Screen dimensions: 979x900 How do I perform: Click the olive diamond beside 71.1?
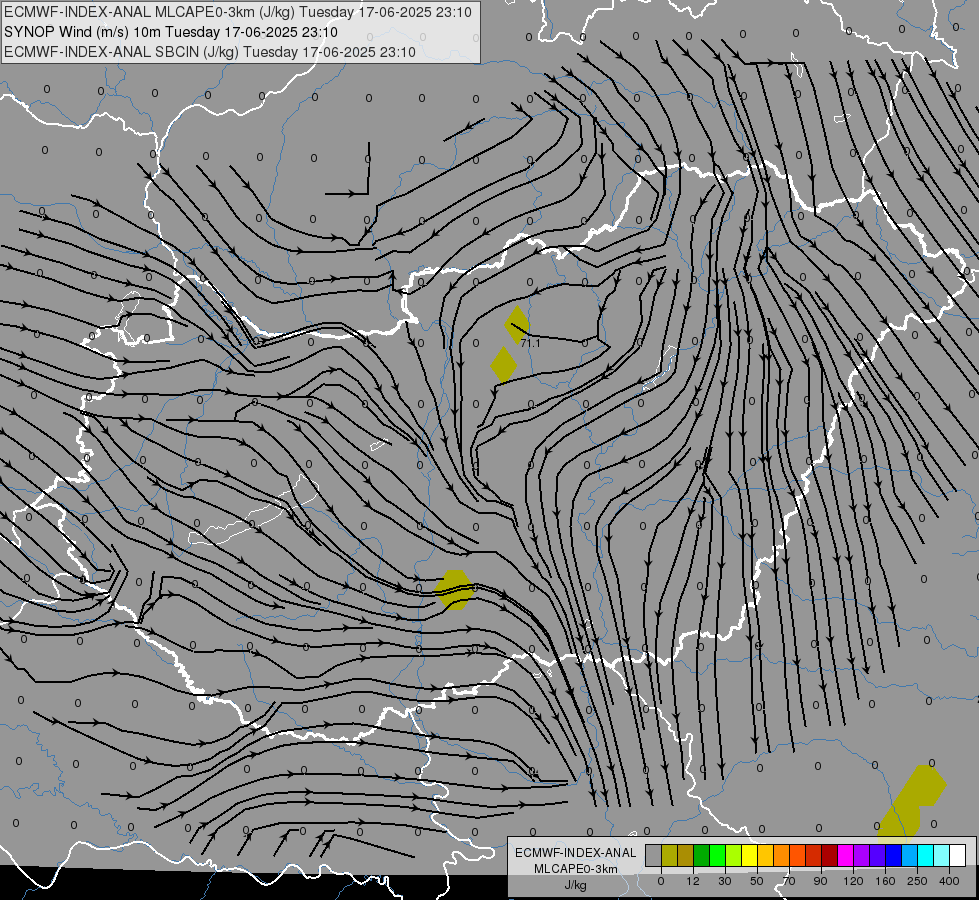(517, 325)
